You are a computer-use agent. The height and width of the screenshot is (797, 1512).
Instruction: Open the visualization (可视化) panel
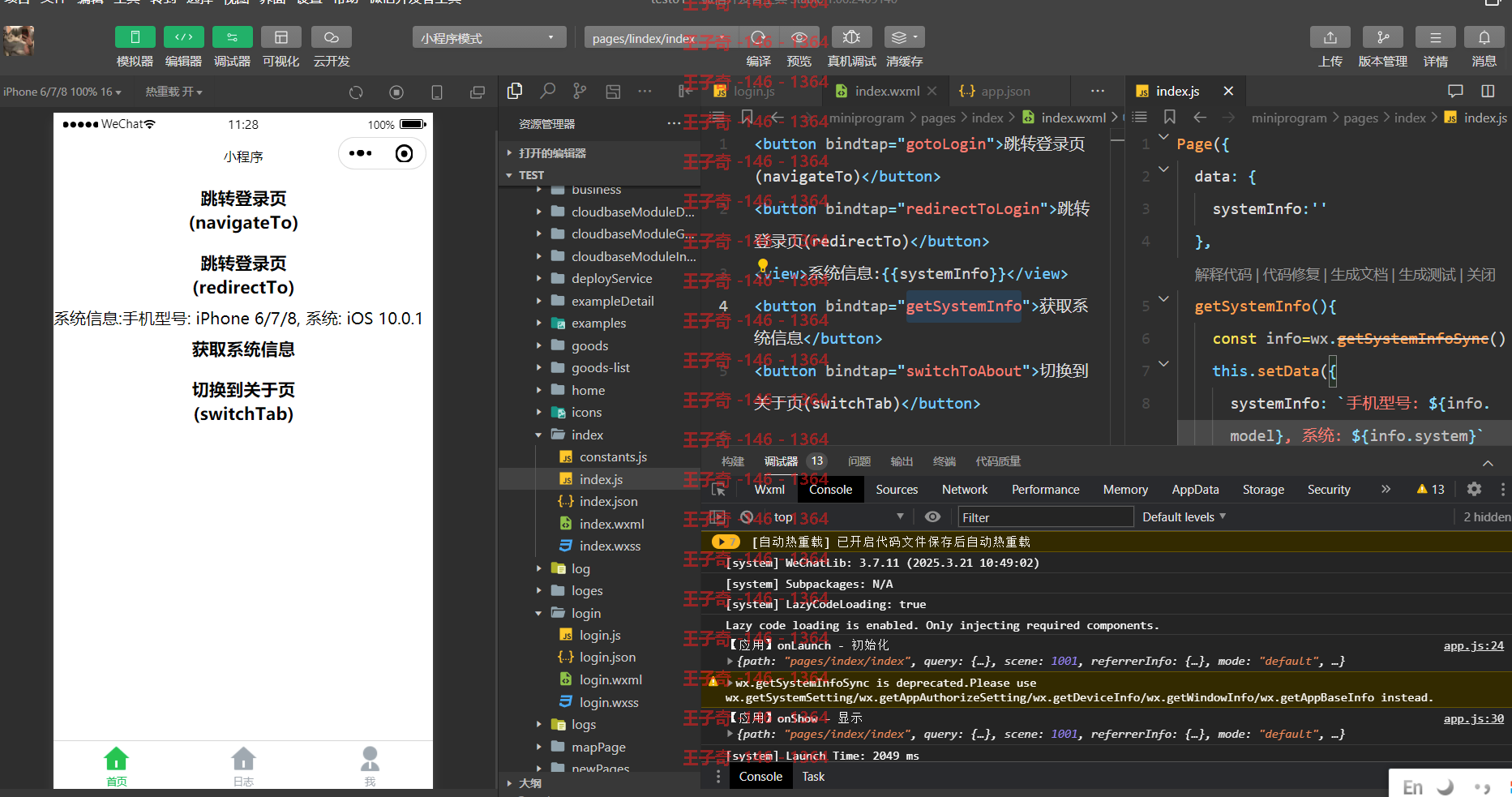pos(281,37)
